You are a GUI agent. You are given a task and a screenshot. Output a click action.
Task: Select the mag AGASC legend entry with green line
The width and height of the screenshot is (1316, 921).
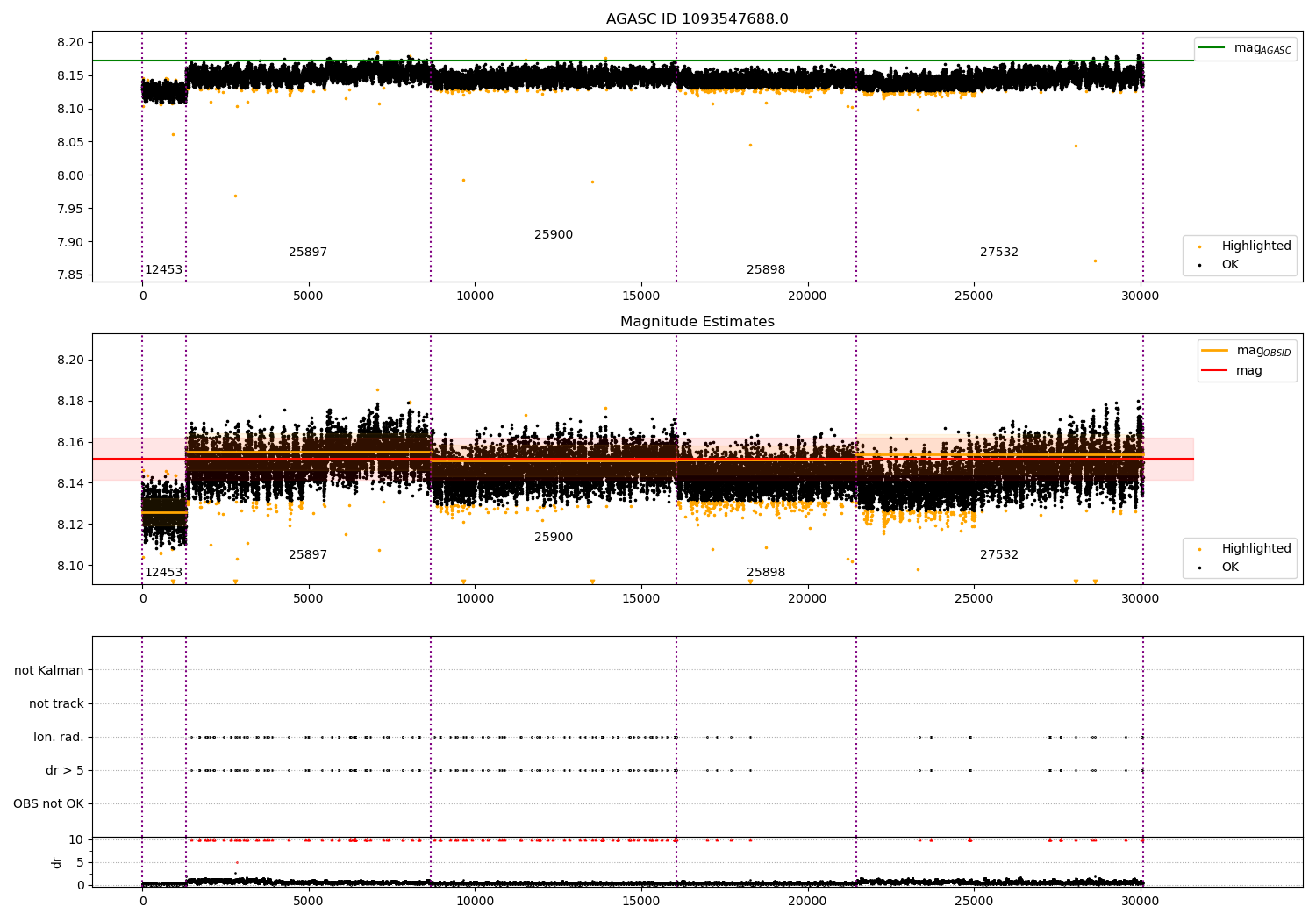click(1245, 48)
